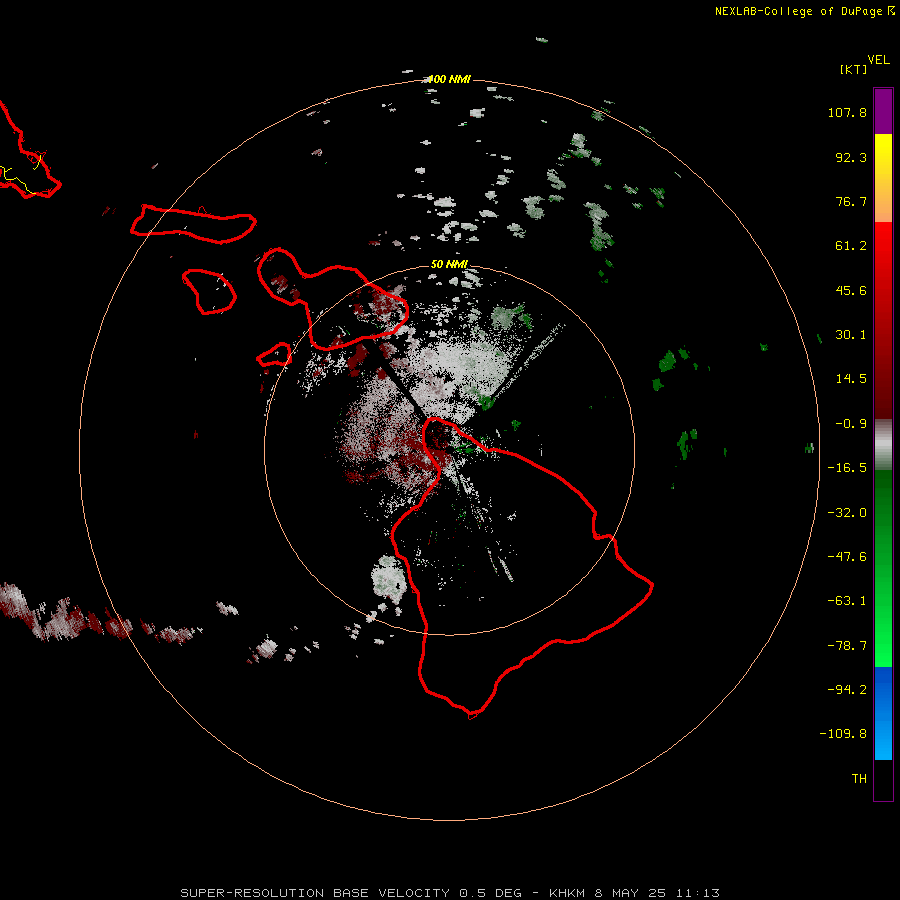
Task: Select the -78.7 scale value
Action: pyautogui.click(x=847, y=646)
